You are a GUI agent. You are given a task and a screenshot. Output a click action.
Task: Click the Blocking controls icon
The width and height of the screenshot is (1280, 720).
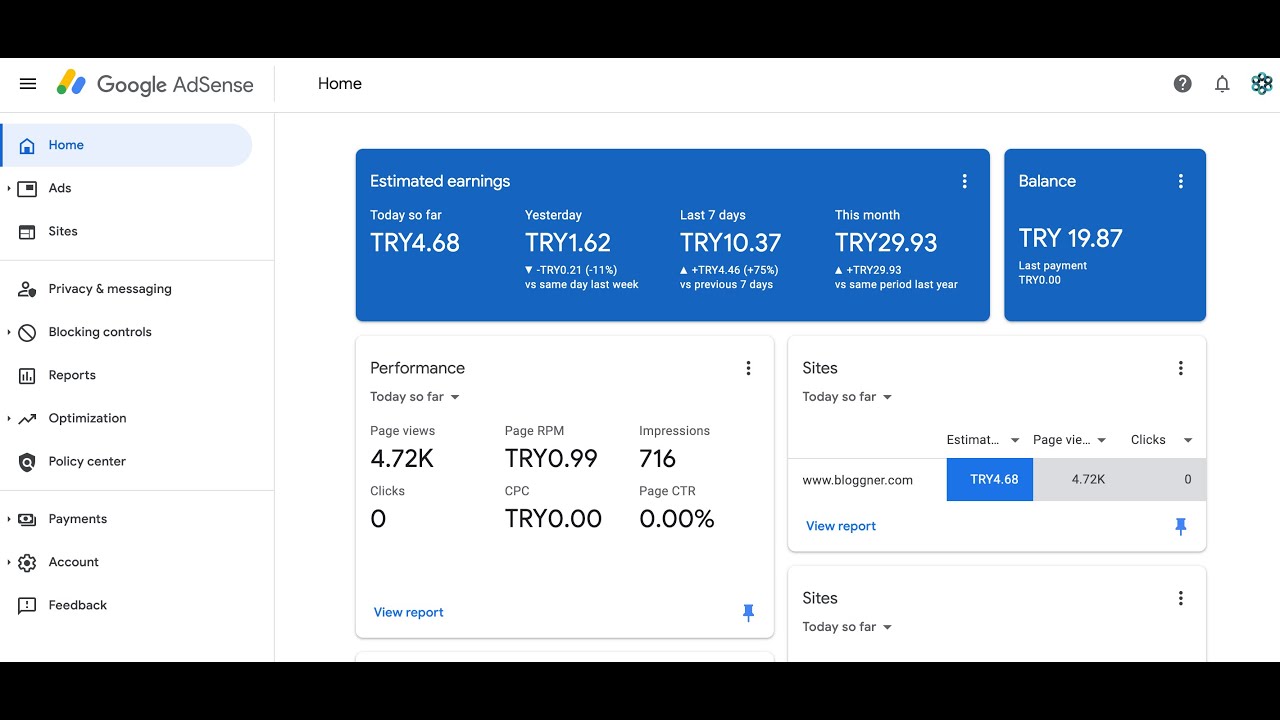pos(28,332)
